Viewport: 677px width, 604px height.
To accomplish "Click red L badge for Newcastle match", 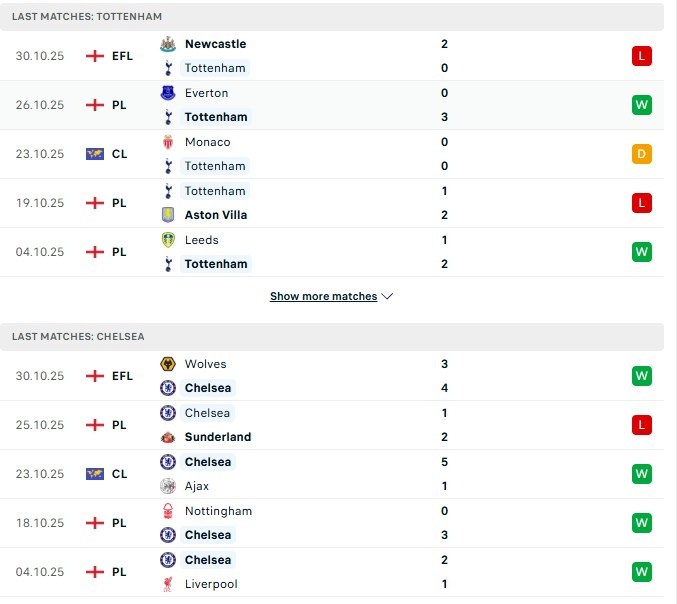I will [x=642, y=56].
